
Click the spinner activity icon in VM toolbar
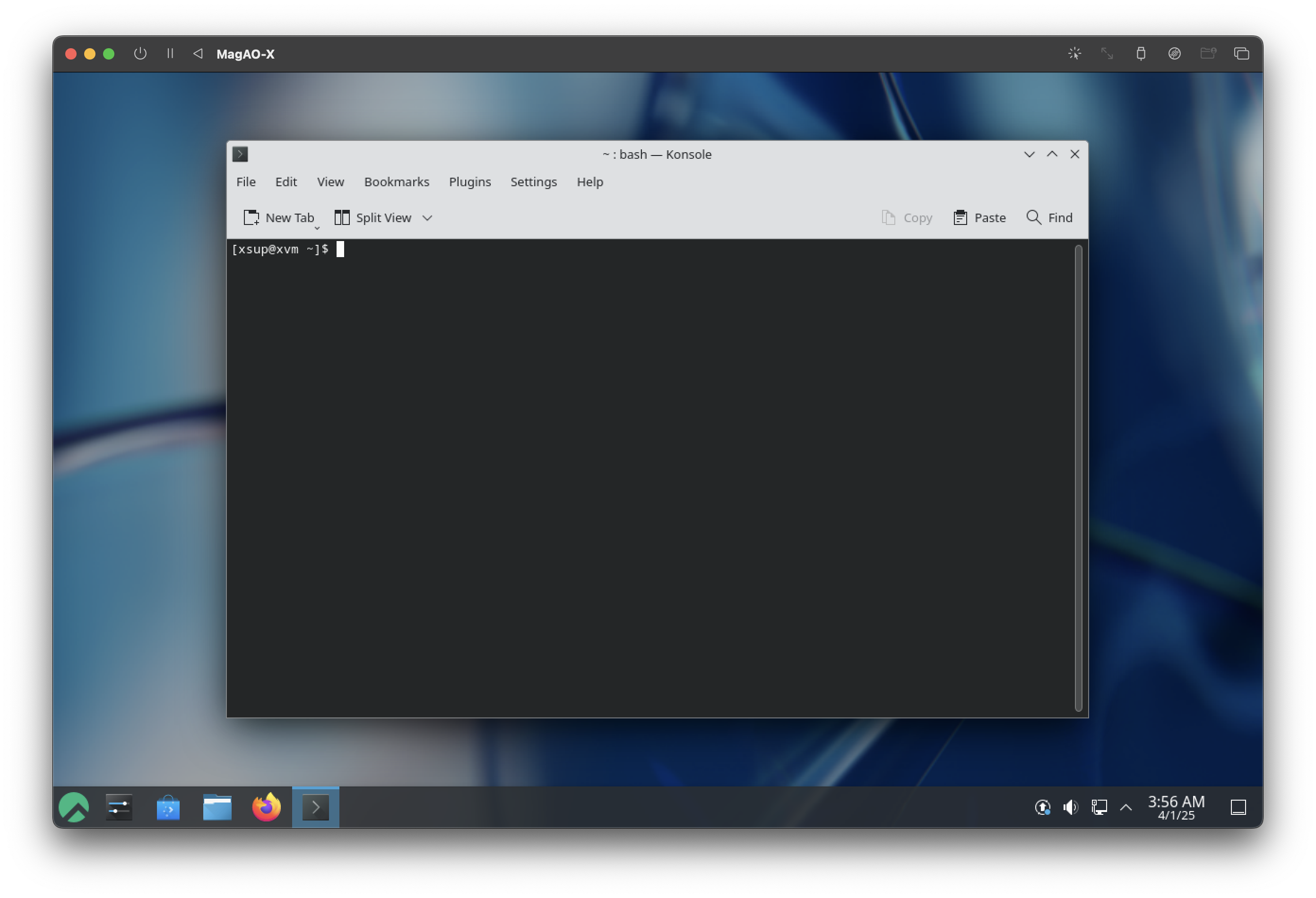click(x=1074, y=53)
